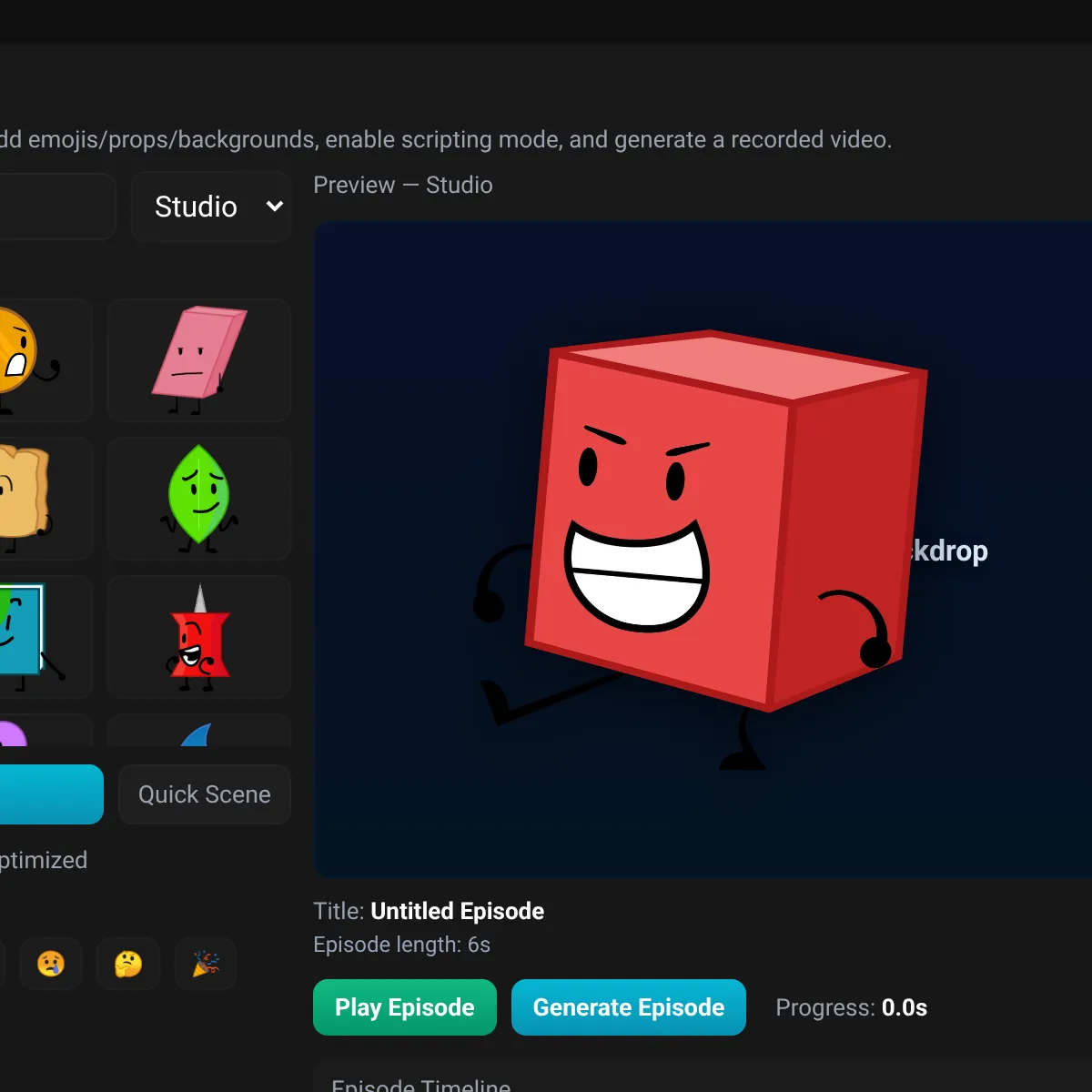Add the crying face emoji

(51, 964)
